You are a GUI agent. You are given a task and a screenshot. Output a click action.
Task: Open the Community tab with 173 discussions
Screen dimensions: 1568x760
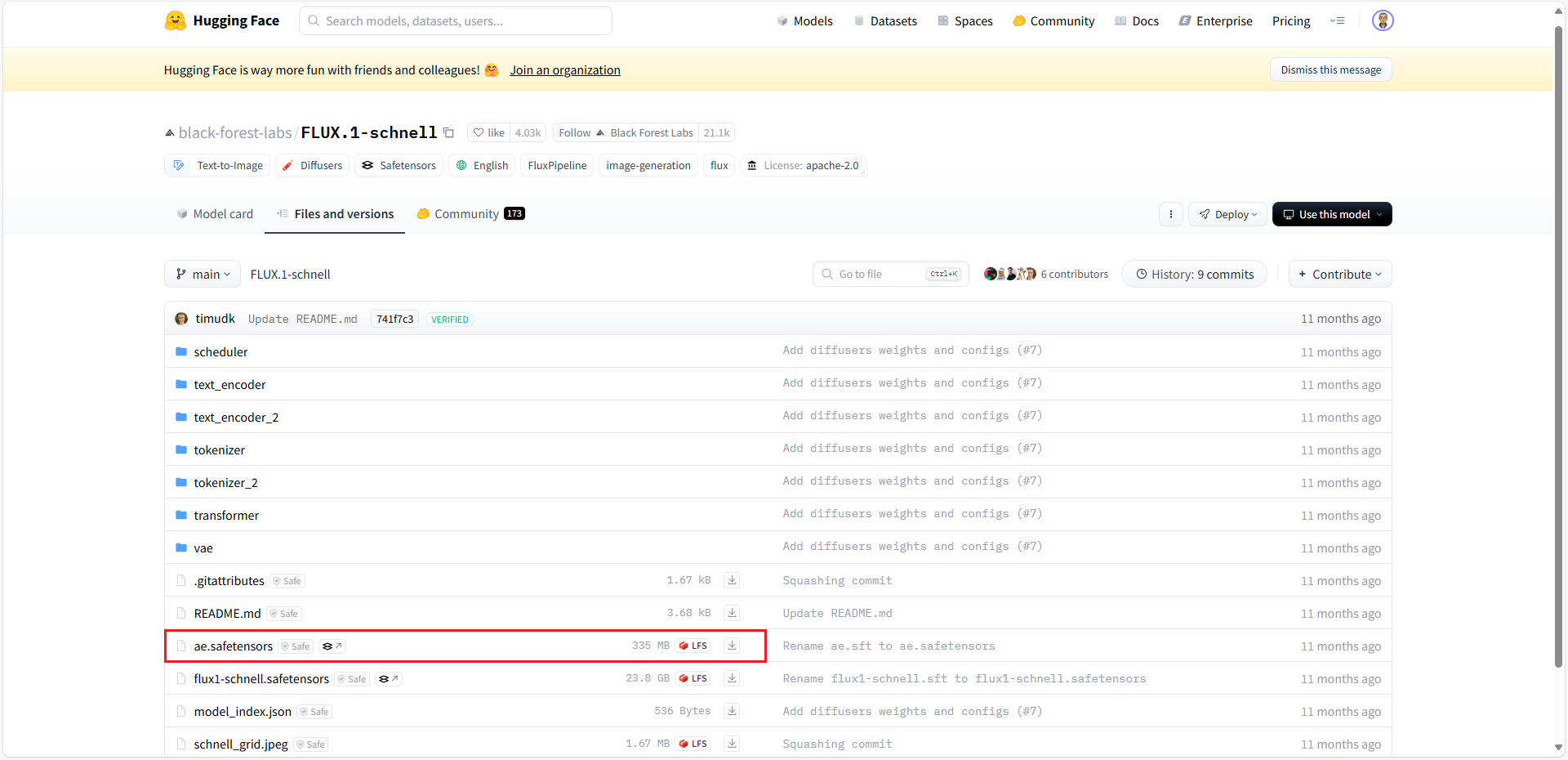pyautogui.click(x=470, y=214)
